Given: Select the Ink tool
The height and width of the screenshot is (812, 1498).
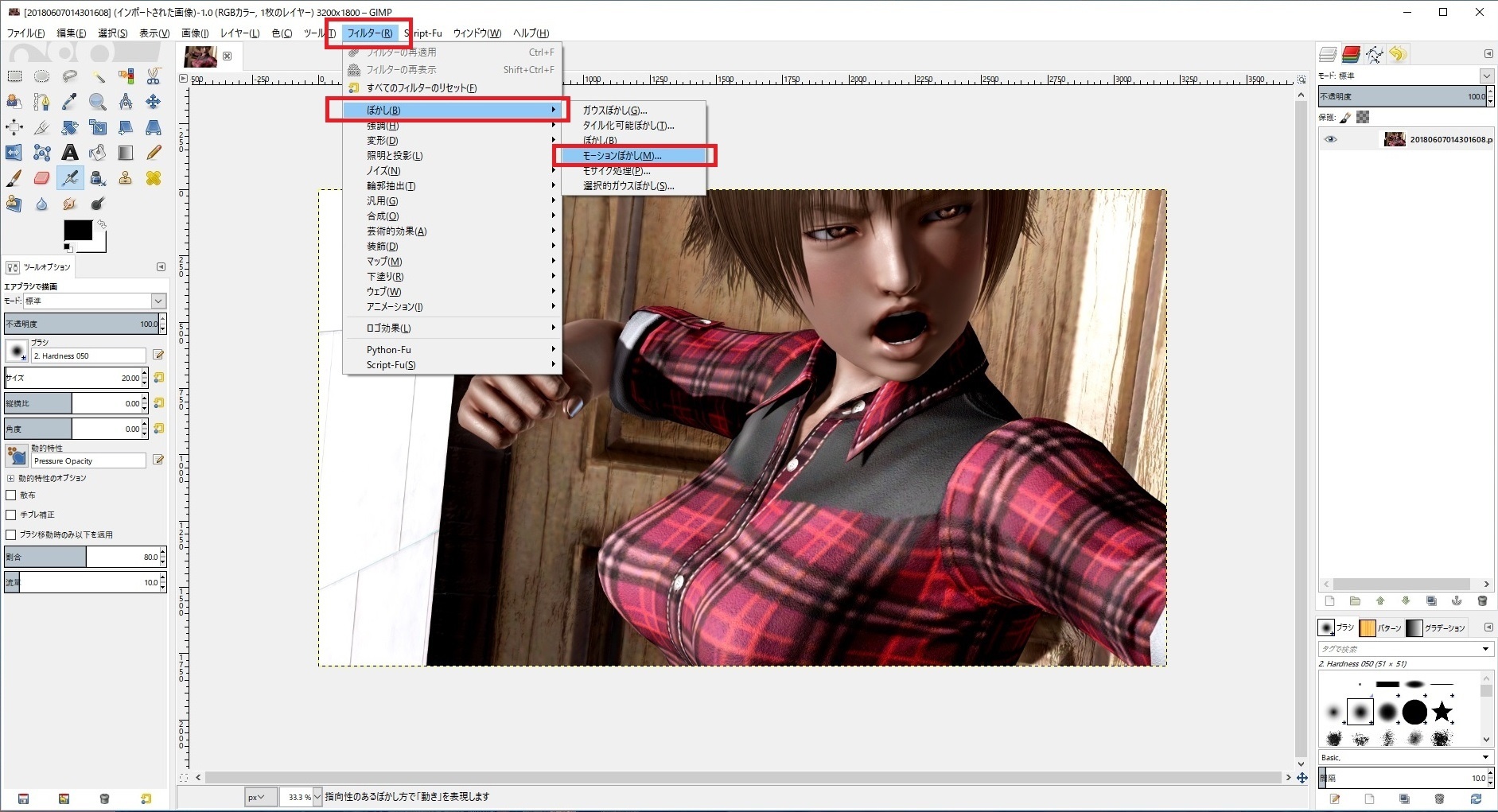Looking at the screenshot, I should point(98,178).
